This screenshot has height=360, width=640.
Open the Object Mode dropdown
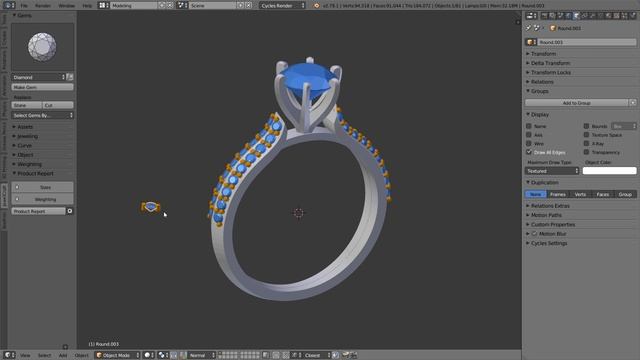point(117,355)
